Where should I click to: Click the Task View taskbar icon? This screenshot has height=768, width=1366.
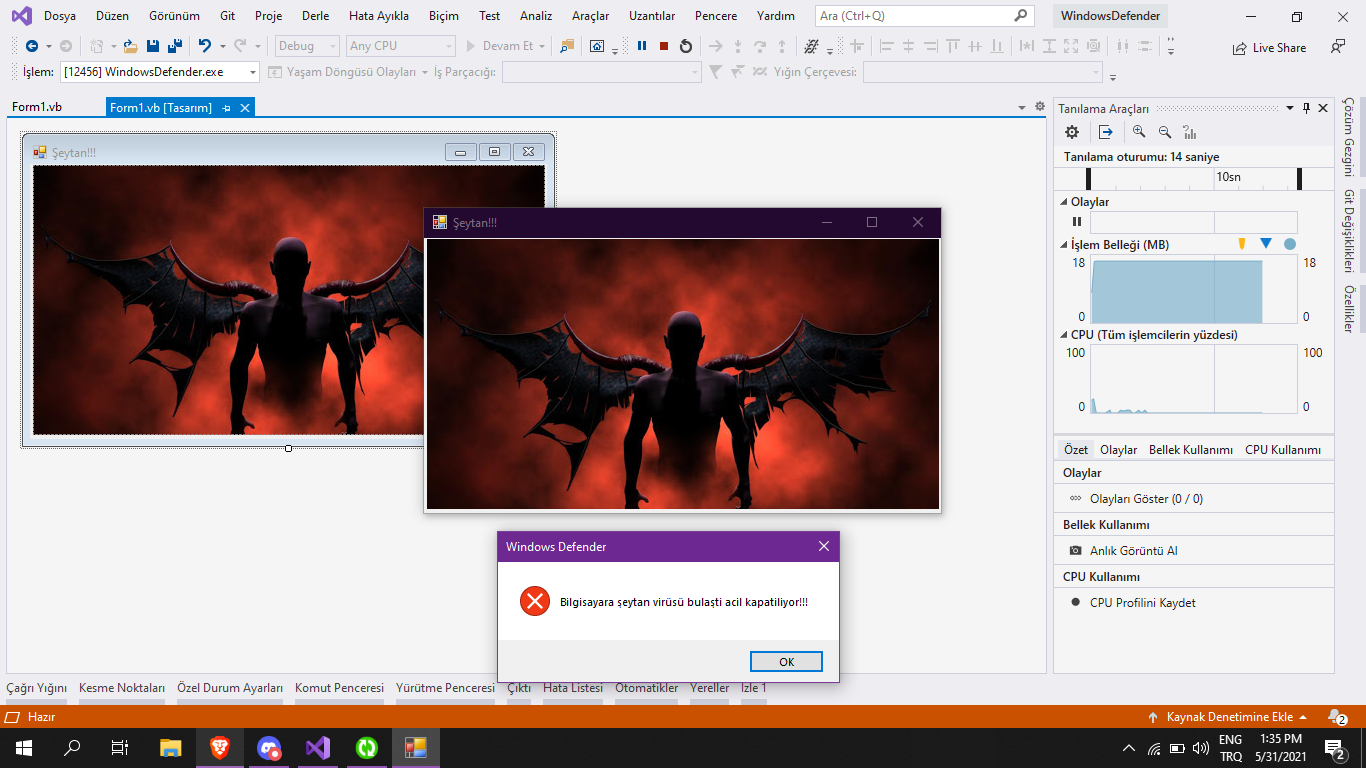coord(120,747)
